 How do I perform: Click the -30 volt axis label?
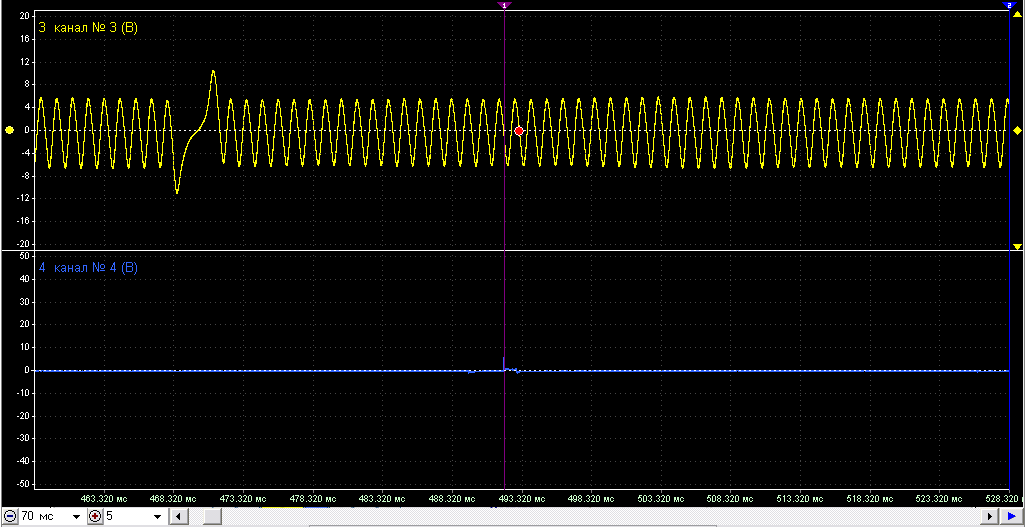[23, 439]
